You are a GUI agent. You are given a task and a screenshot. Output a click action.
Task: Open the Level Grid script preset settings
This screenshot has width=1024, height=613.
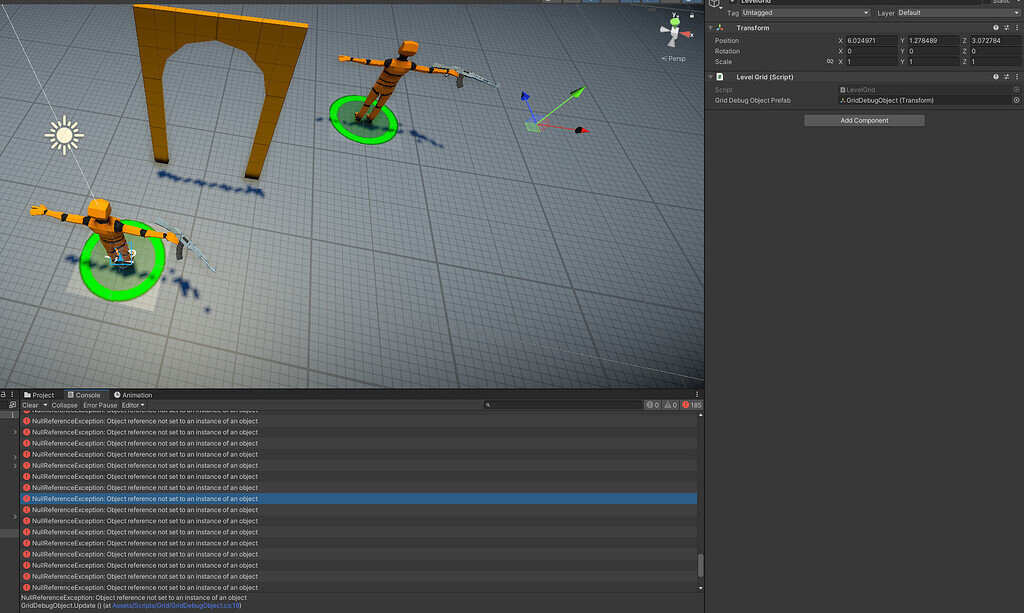[x=1006, y=77]
